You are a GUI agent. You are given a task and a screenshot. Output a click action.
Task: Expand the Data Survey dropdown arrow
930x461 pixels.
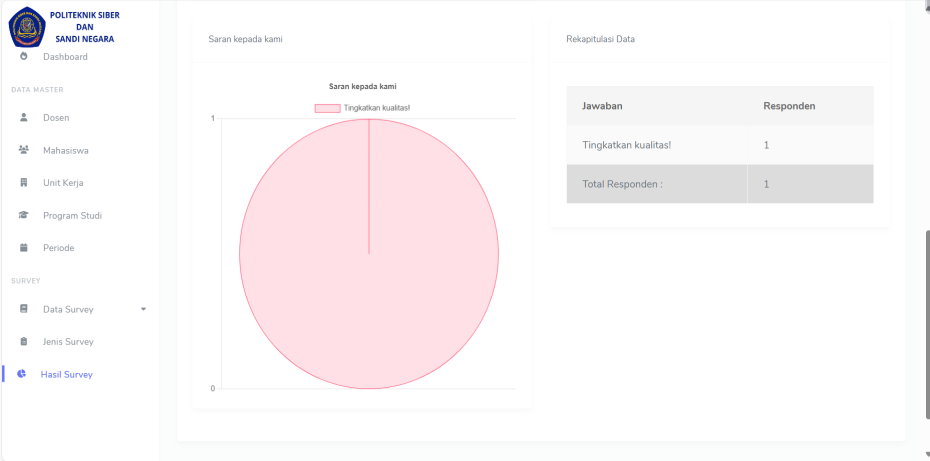click(x=143, y=309)
